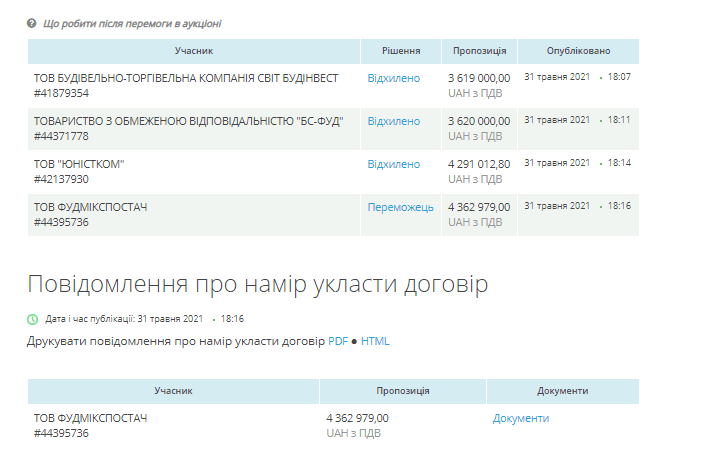Viewport: 726px width, 465px height.
Task: Select participant ТОВАРИСТВО З ОБМЕЖЕНОЮ ВІДПОВІДАЛЬНІСТЮ "БС-ФУД"
Action: [188, 121]
